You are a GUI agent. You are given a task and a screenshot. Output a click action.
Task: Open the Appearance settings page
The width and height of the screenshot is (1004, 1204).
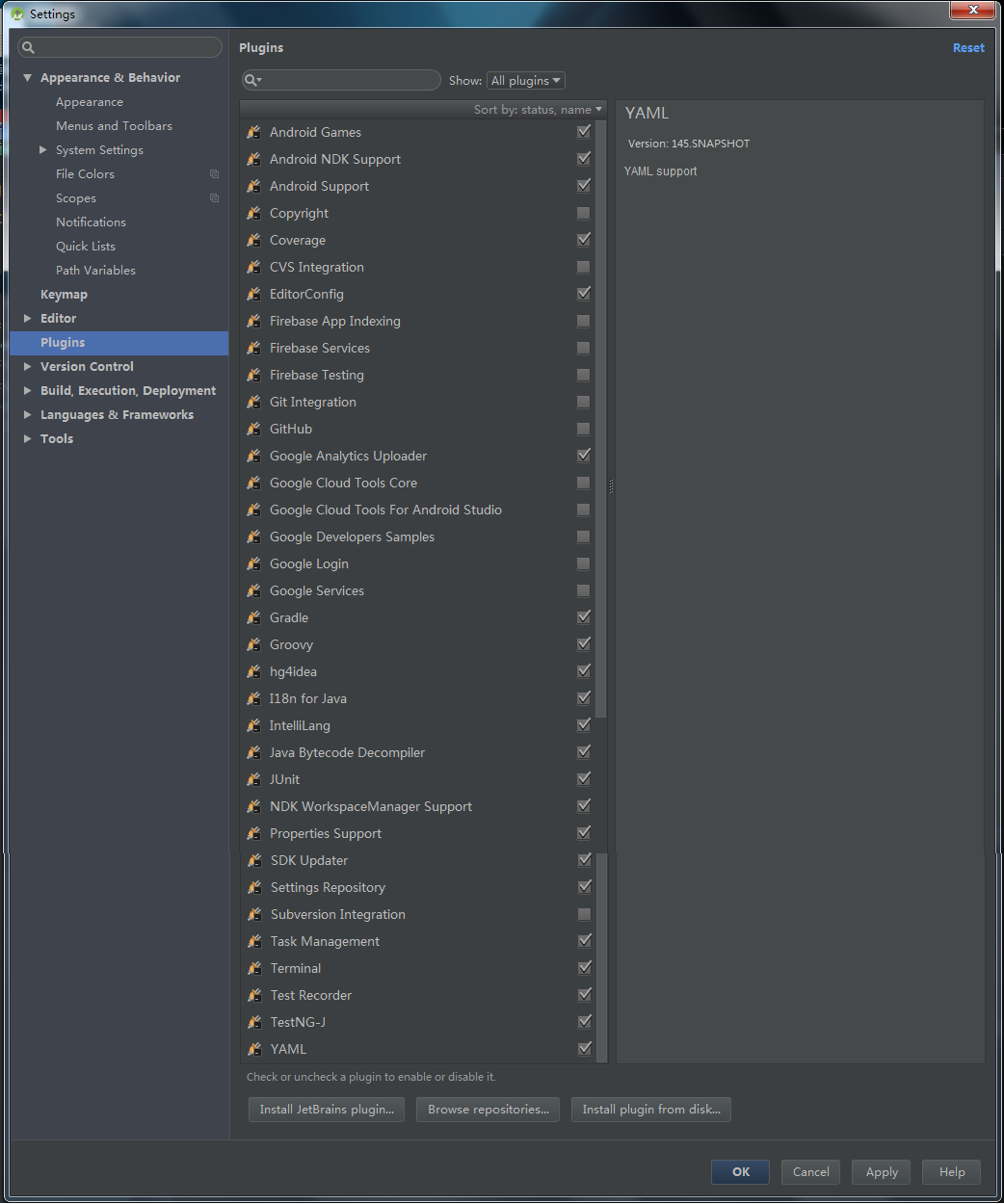click(90, 102)
